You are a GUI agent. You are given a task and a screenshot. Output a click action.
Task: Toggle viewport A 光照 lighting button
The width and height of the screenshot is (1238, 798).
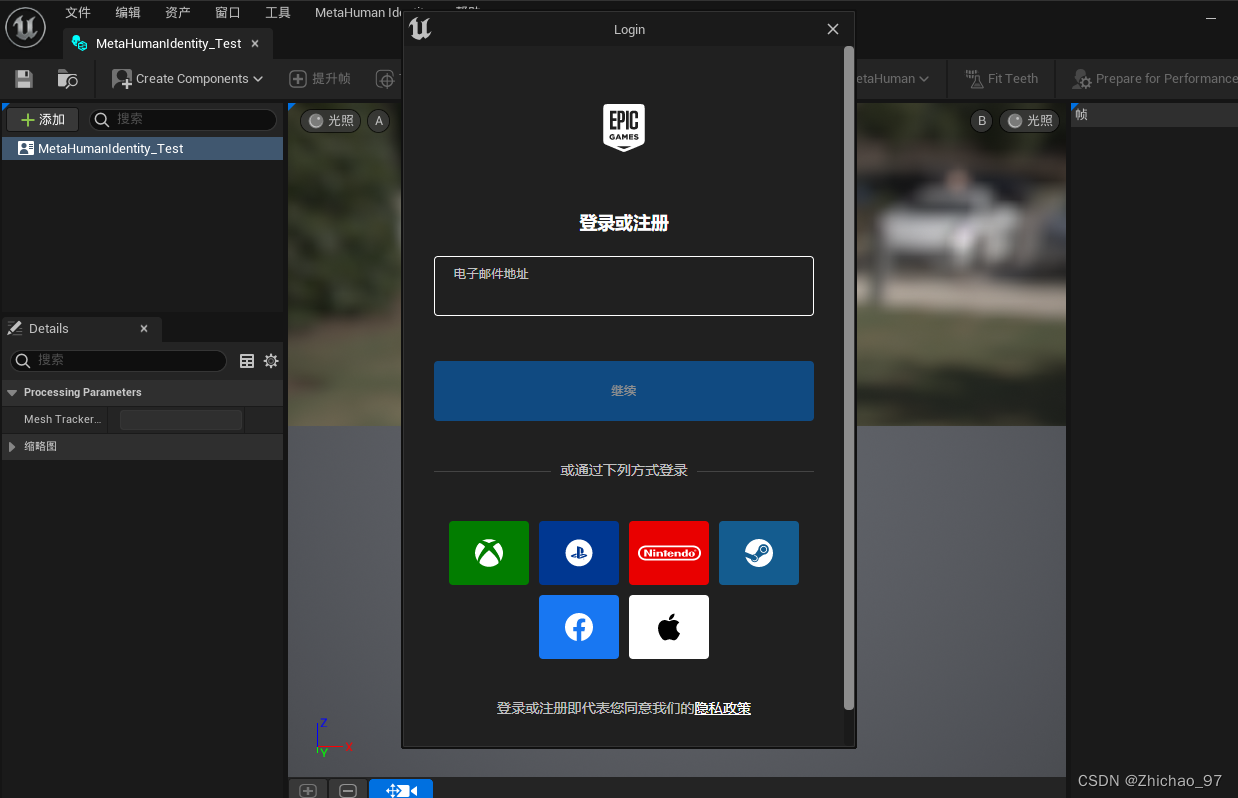point(331,121)
